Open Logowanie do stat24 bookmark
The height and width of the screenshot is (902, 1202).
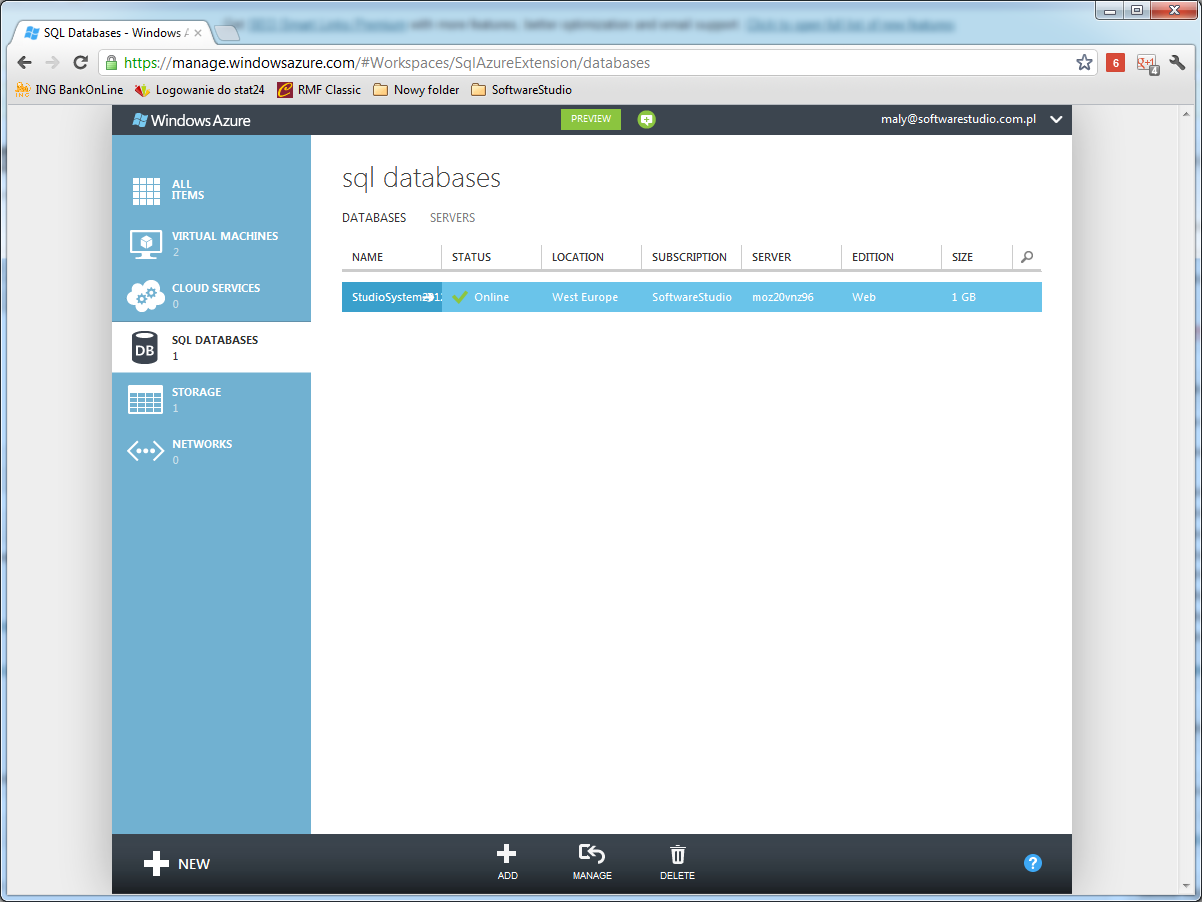(200, 90)
